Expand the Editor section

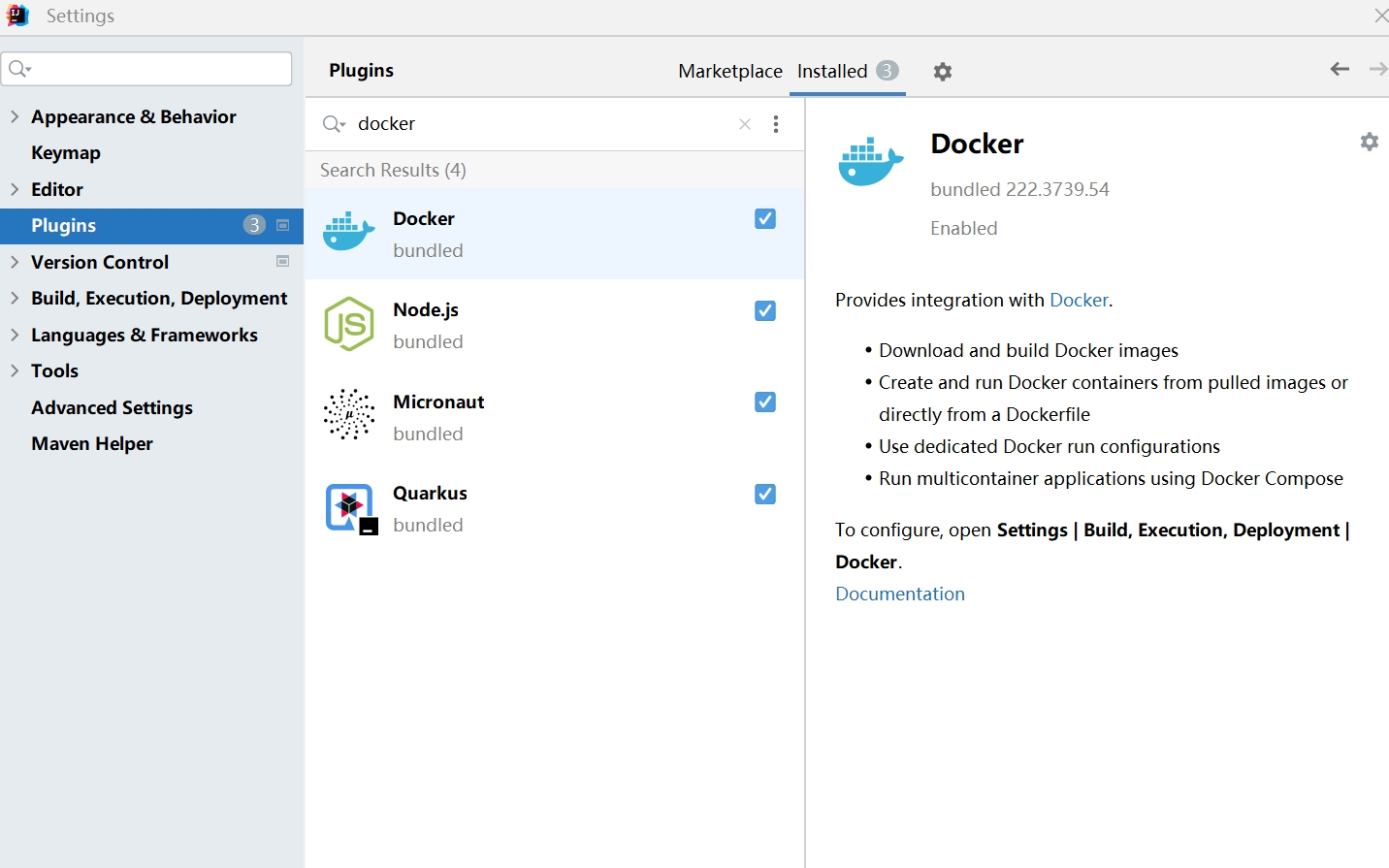pos(15,189)
